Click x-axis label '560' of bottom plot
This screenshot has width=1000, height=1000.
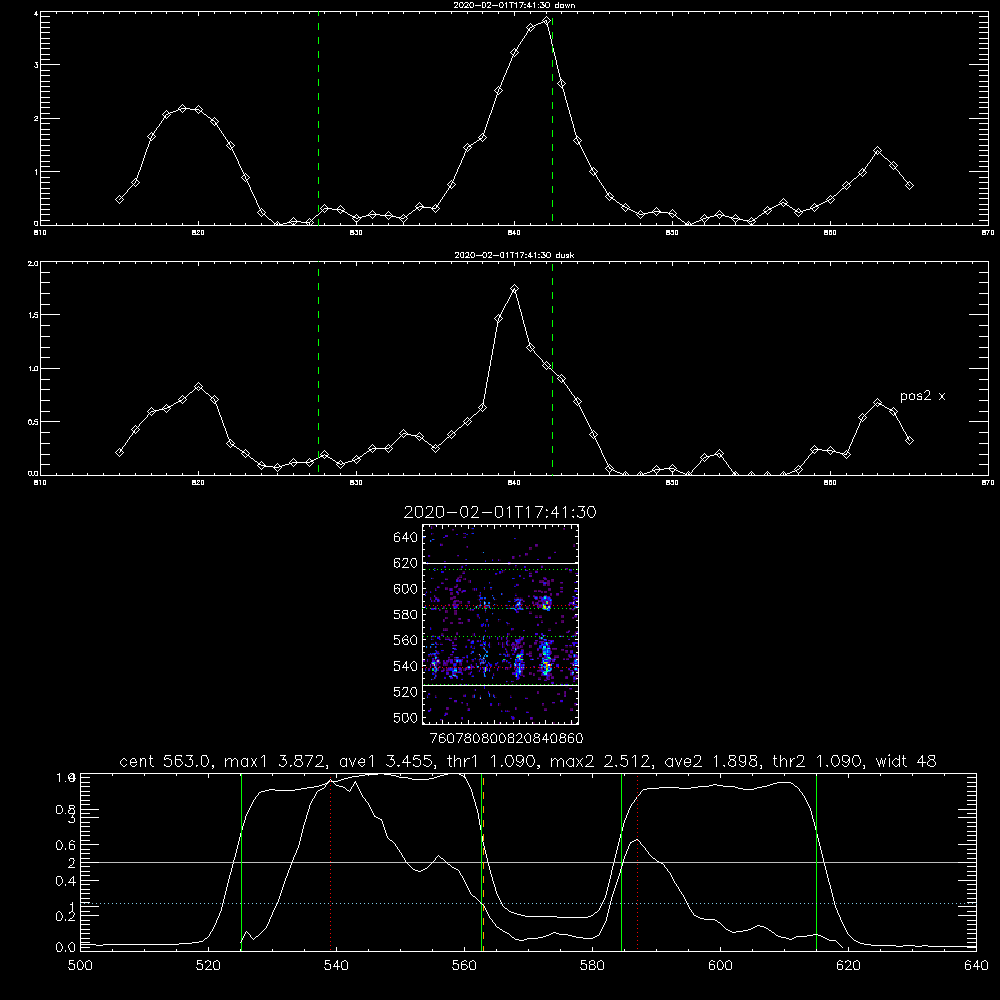coord(464,966)
